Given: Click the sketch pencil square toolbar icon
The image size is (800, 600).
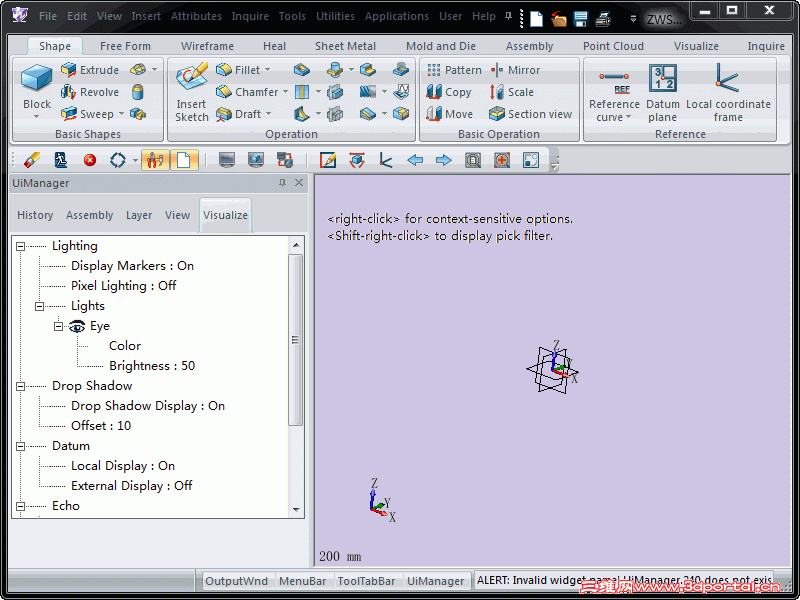Looking at the screenshot, I should tap(328, 160).
